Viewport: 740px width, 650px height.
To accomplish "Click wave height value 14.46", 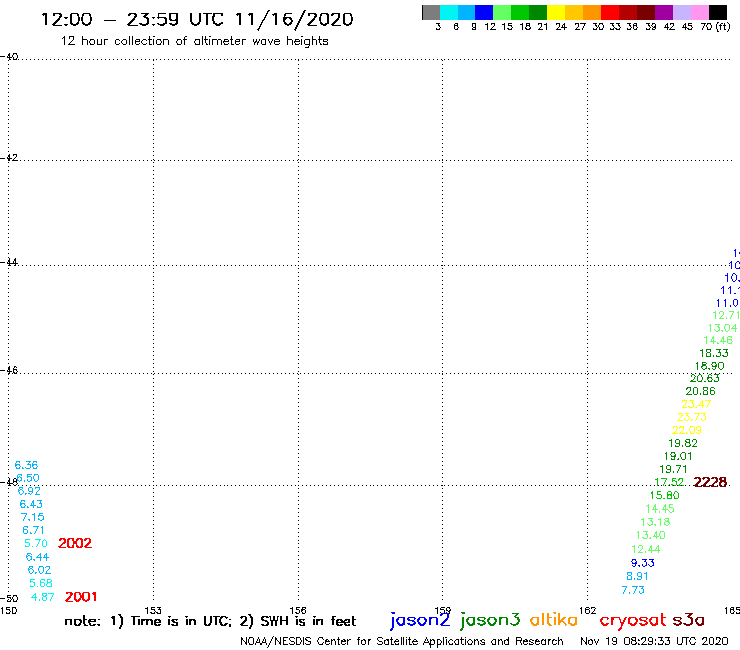I will pos(718,340).
